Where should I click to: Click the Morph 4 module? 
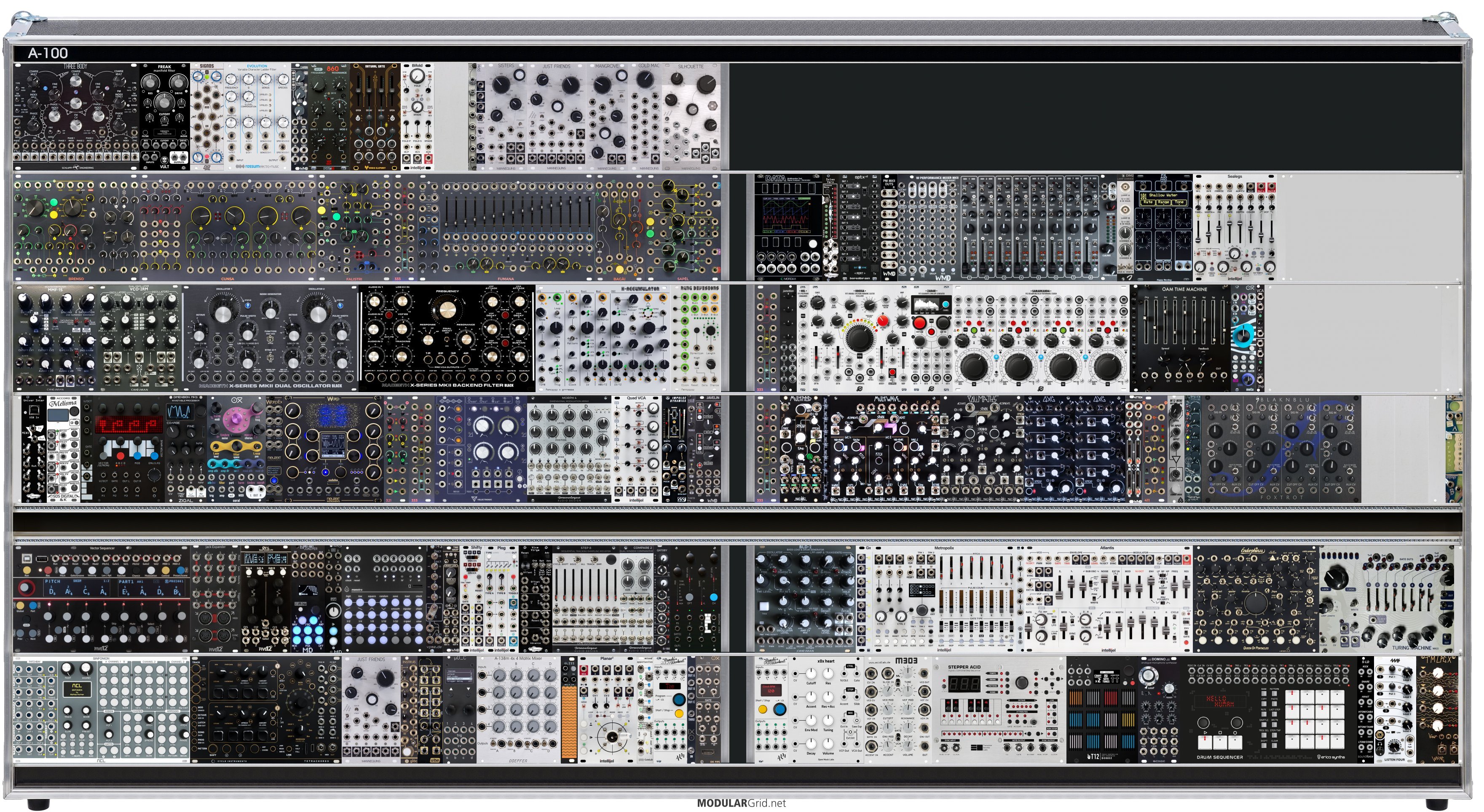pyautogui.click(x=569, y=449)
